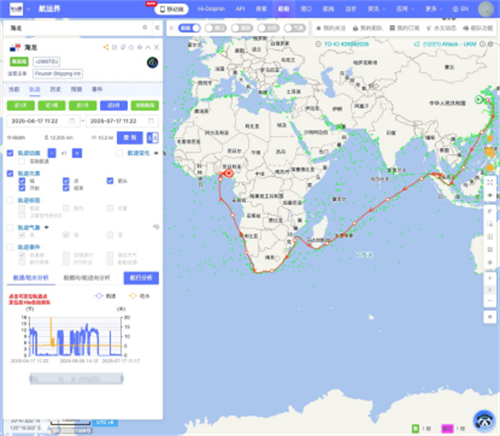Zoom out using the map minus button
Viewport: 500px width, 436px height.
point(490,300)
